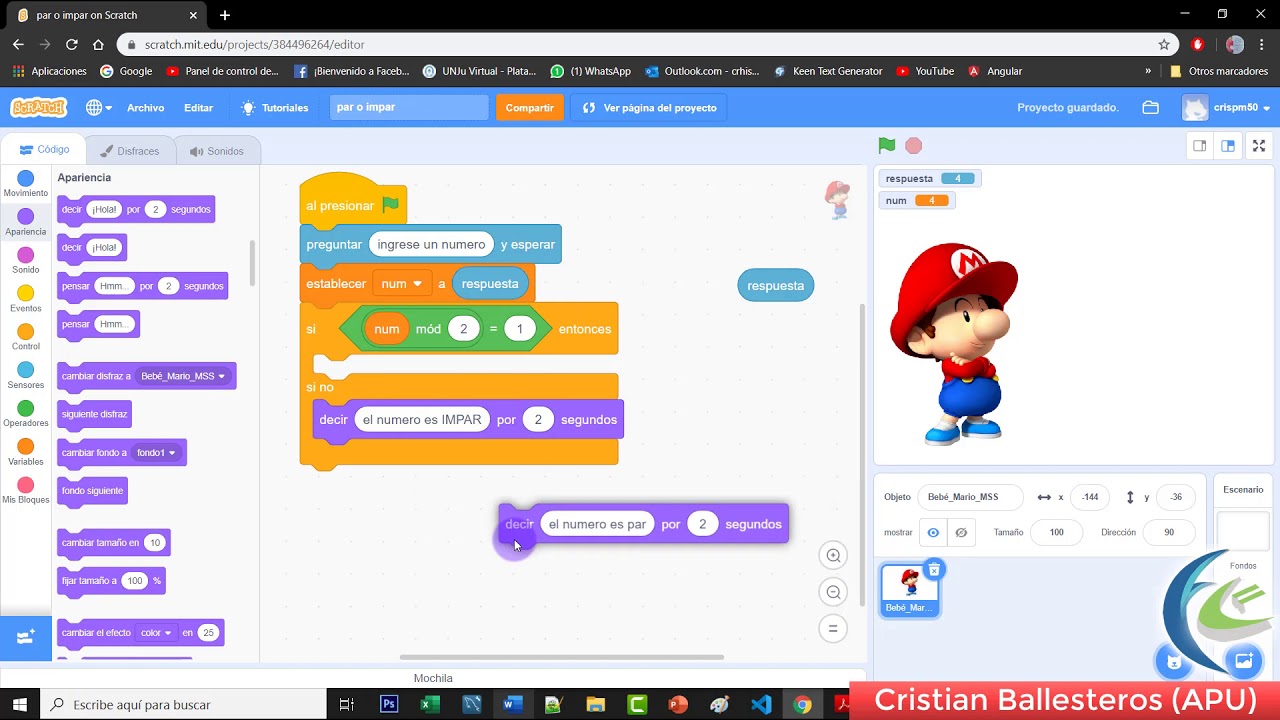Select the Operadores block category

(26, 414)
